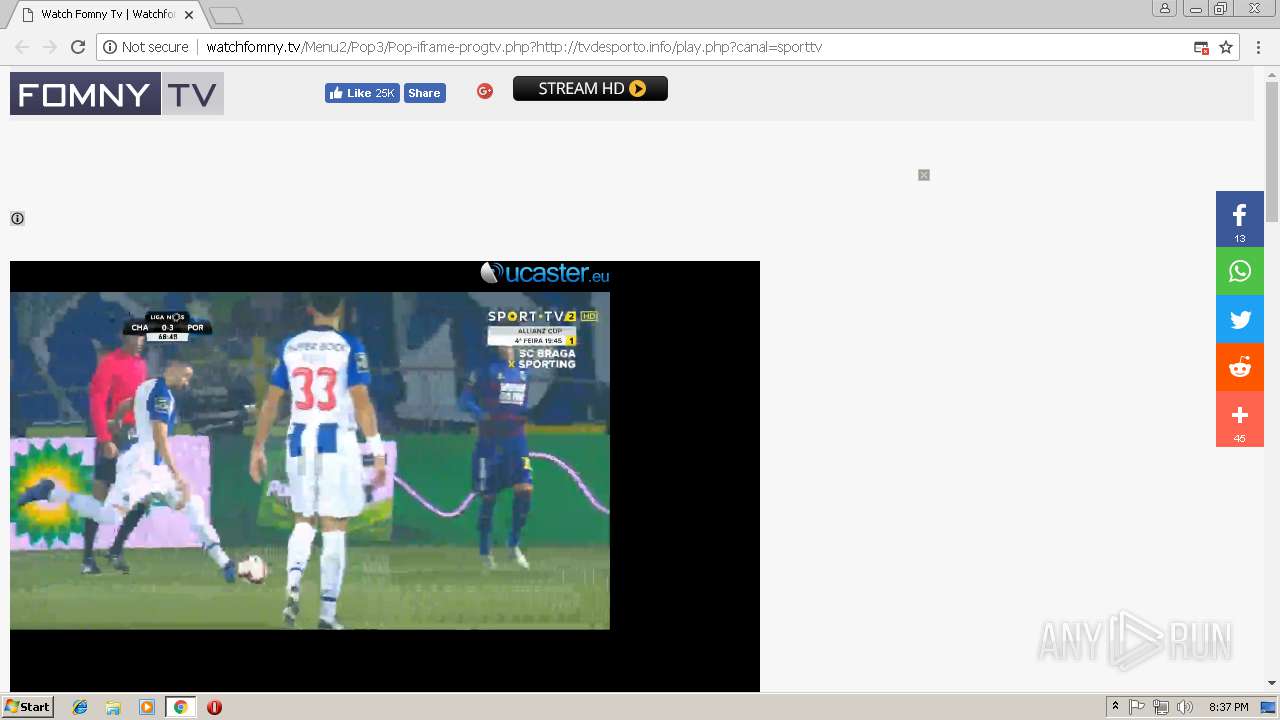The image size is (1280, 720).
Task: Go back to the previous page
Action: coord(22,47)
